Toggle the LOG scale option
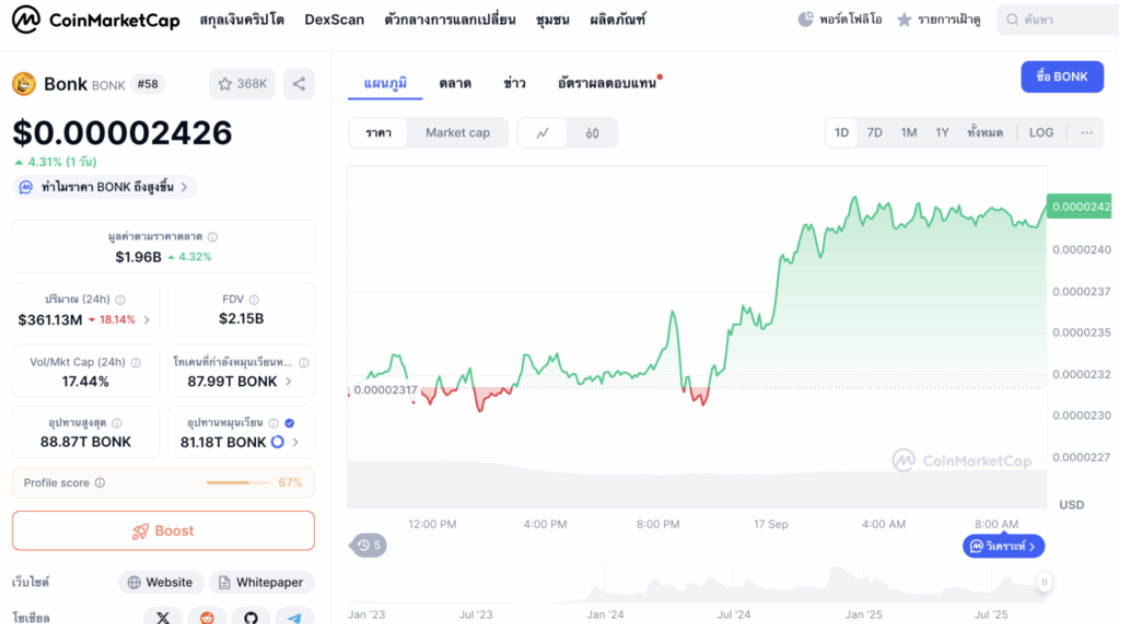This screenshot has height=624, width=1130. click(1041, 133)
